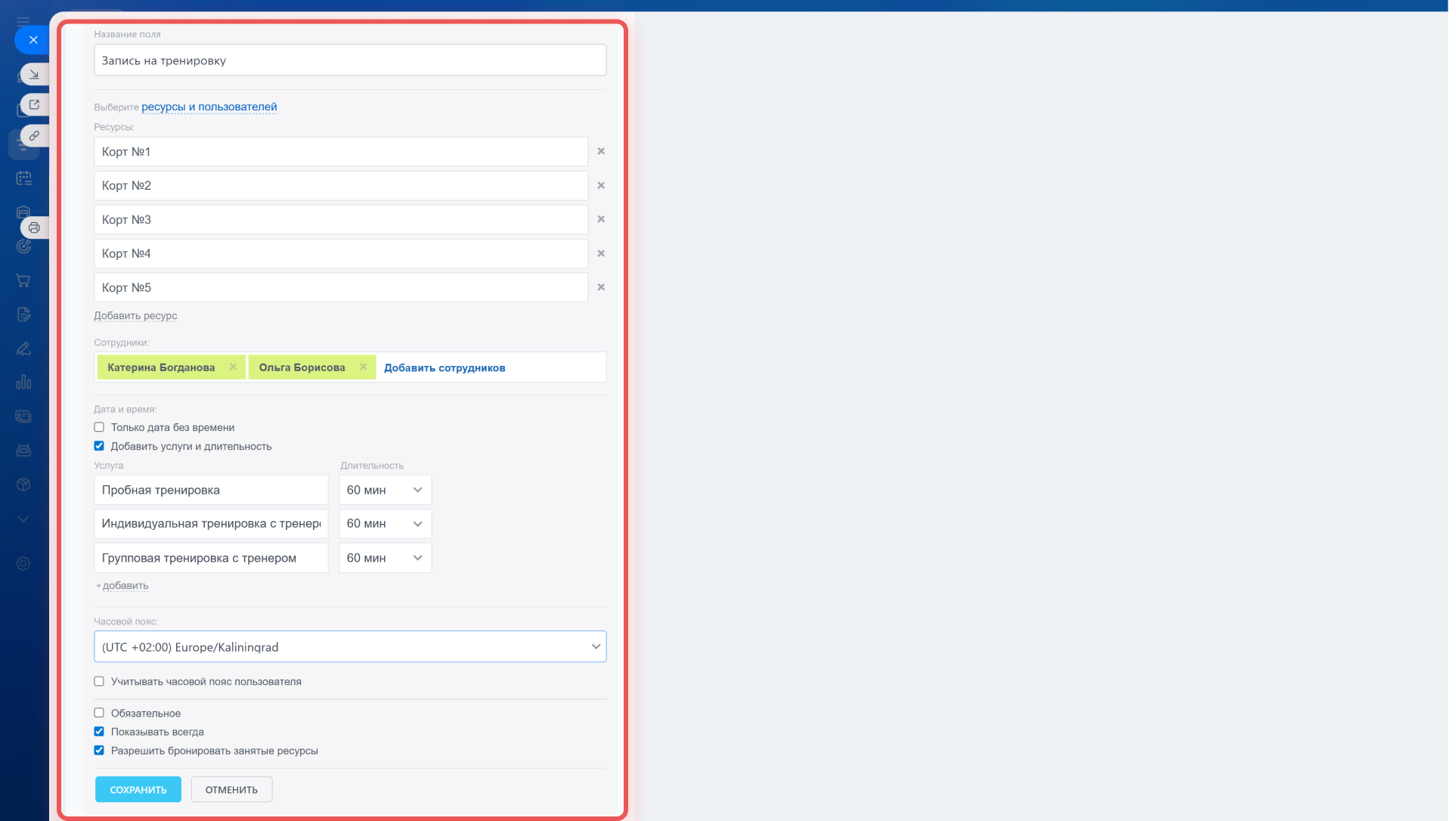Remove Ольга Борисова from employees

[x=364, y=367]
